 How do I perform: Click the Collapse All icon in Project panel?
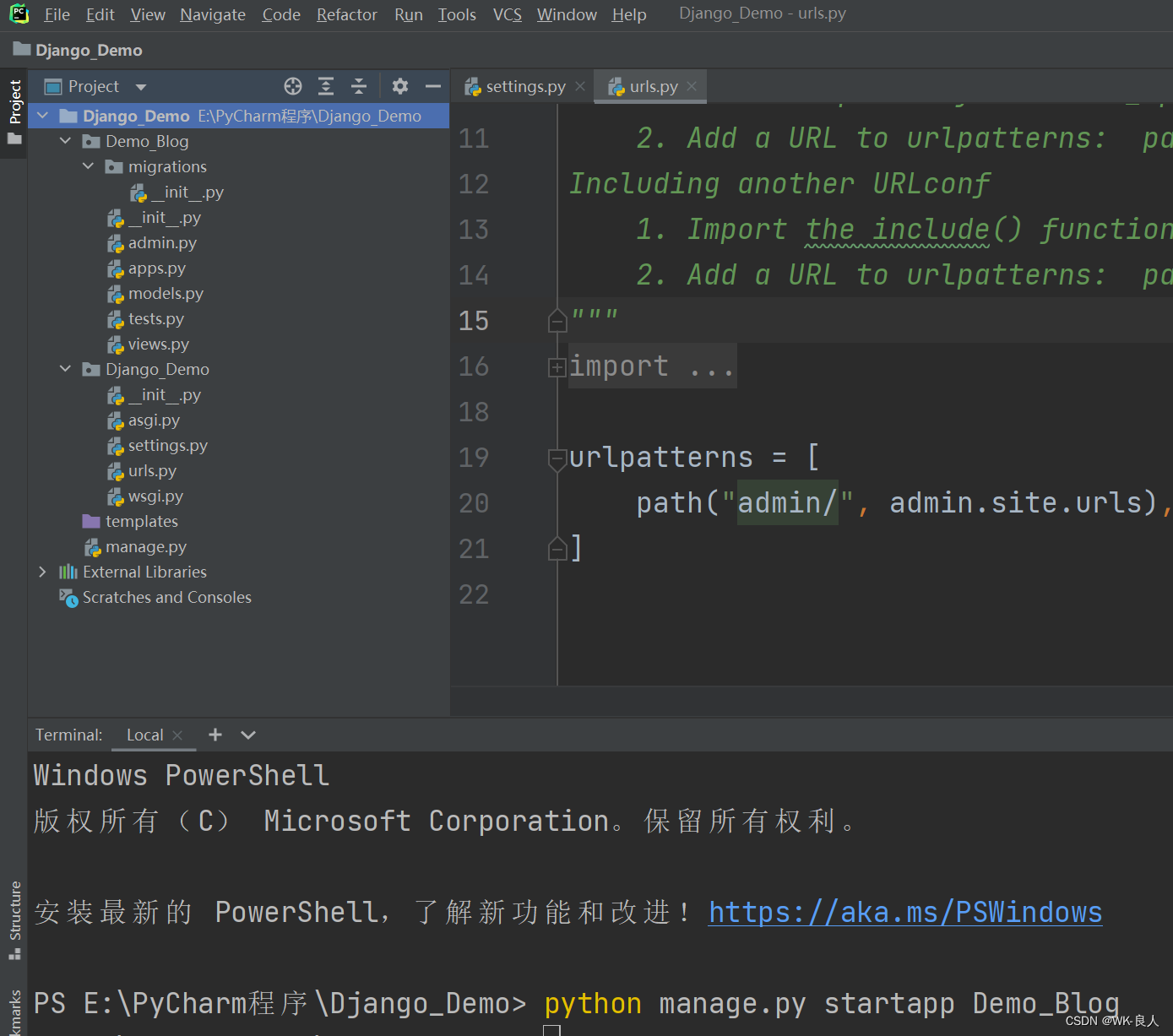click(359, 86)
